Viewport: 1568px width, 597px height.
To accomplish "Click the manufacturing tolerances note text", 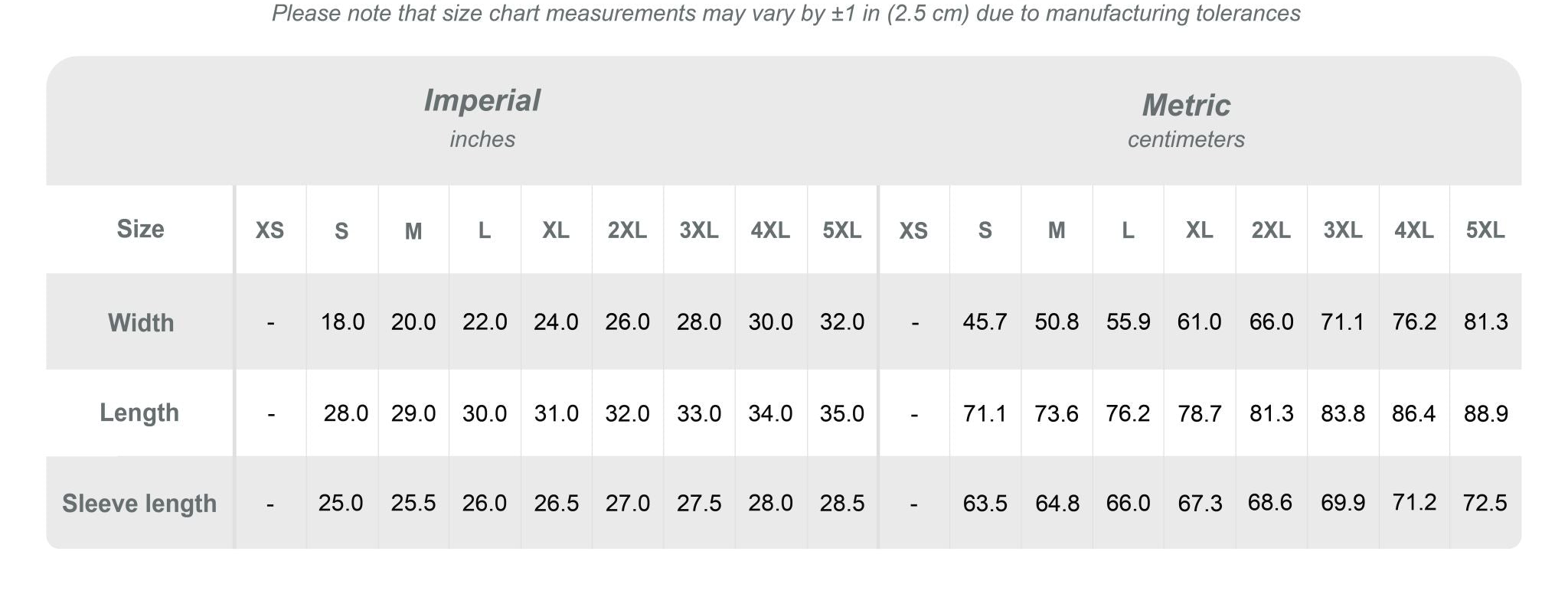I will [x=786, y=14].
